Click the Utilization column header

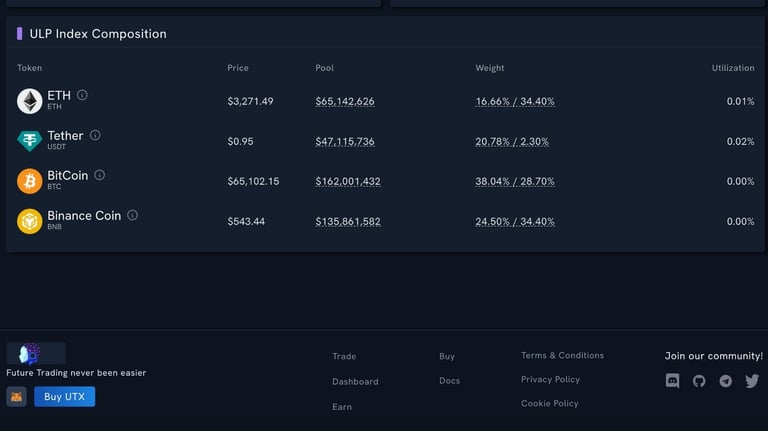point(733,68)
